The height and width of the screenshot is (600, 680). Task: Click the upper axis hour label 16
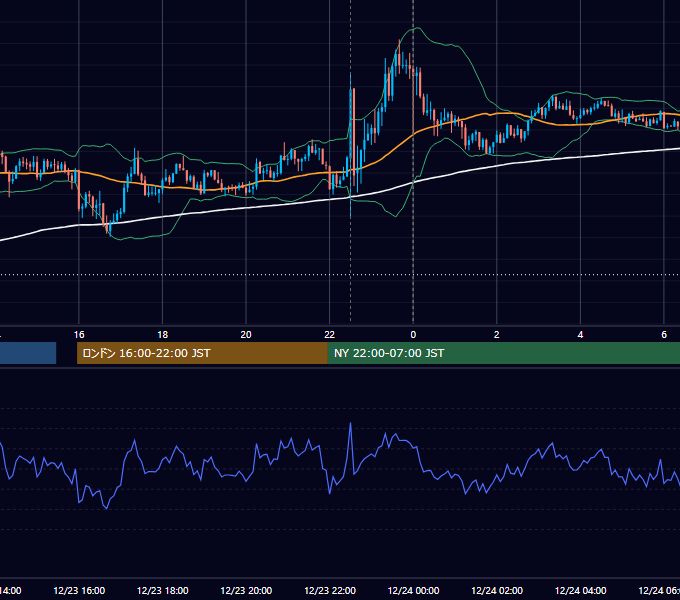click(79, 334)
